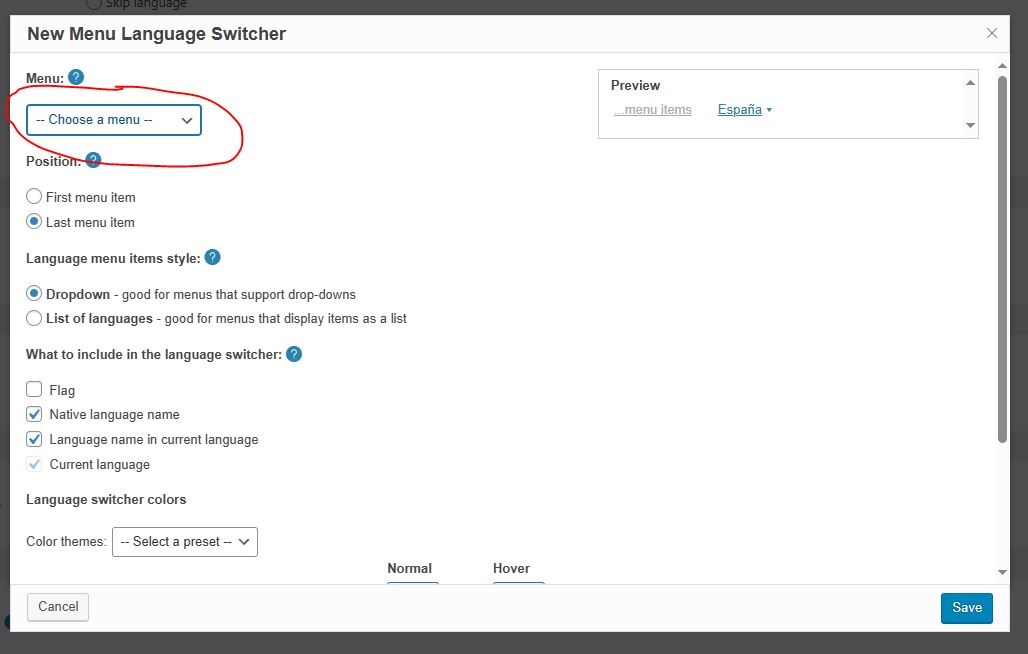Open the Choose a menu dropdown
The height and width of the screenshot is (654, 1028).
pos(114,120)
